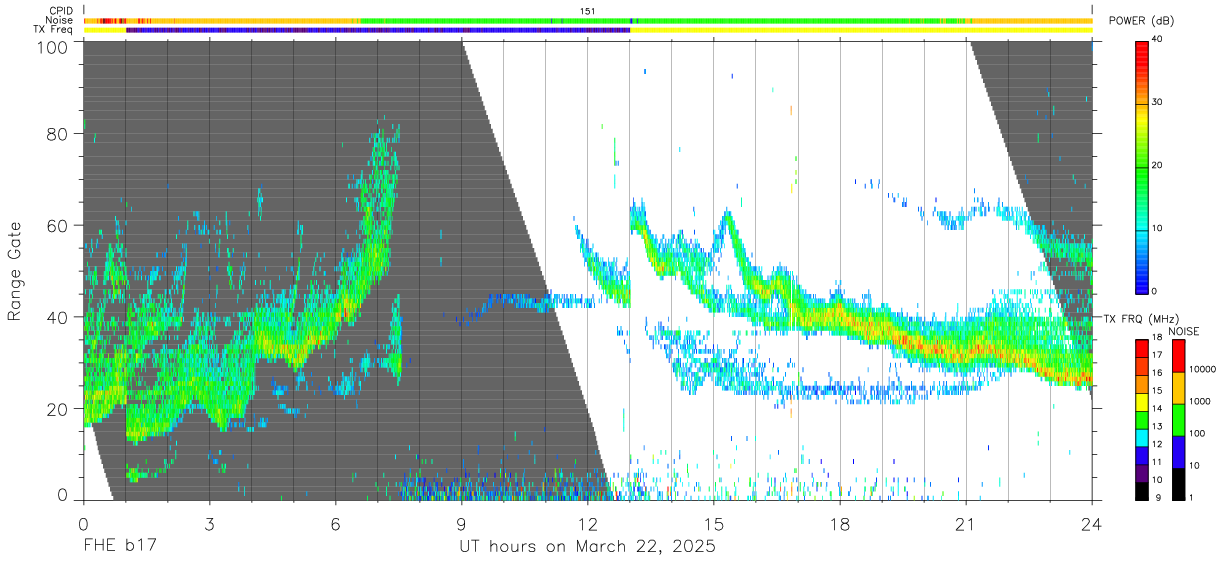The height and width of the screenshot is (567, 1228).
Task: Click the 18 tick on TX frequency legend
Action: (x=1157, y=337)
